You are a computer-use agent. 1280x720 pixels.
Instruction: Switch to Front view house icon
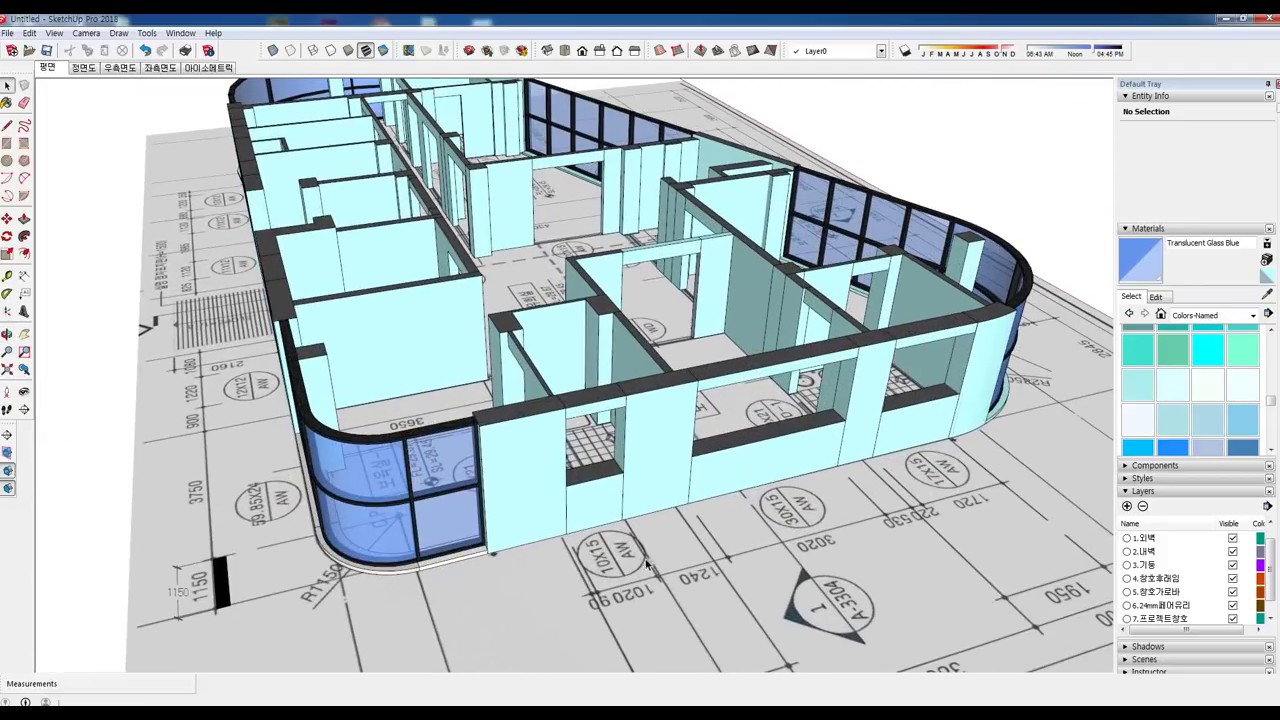pos(582,50)
